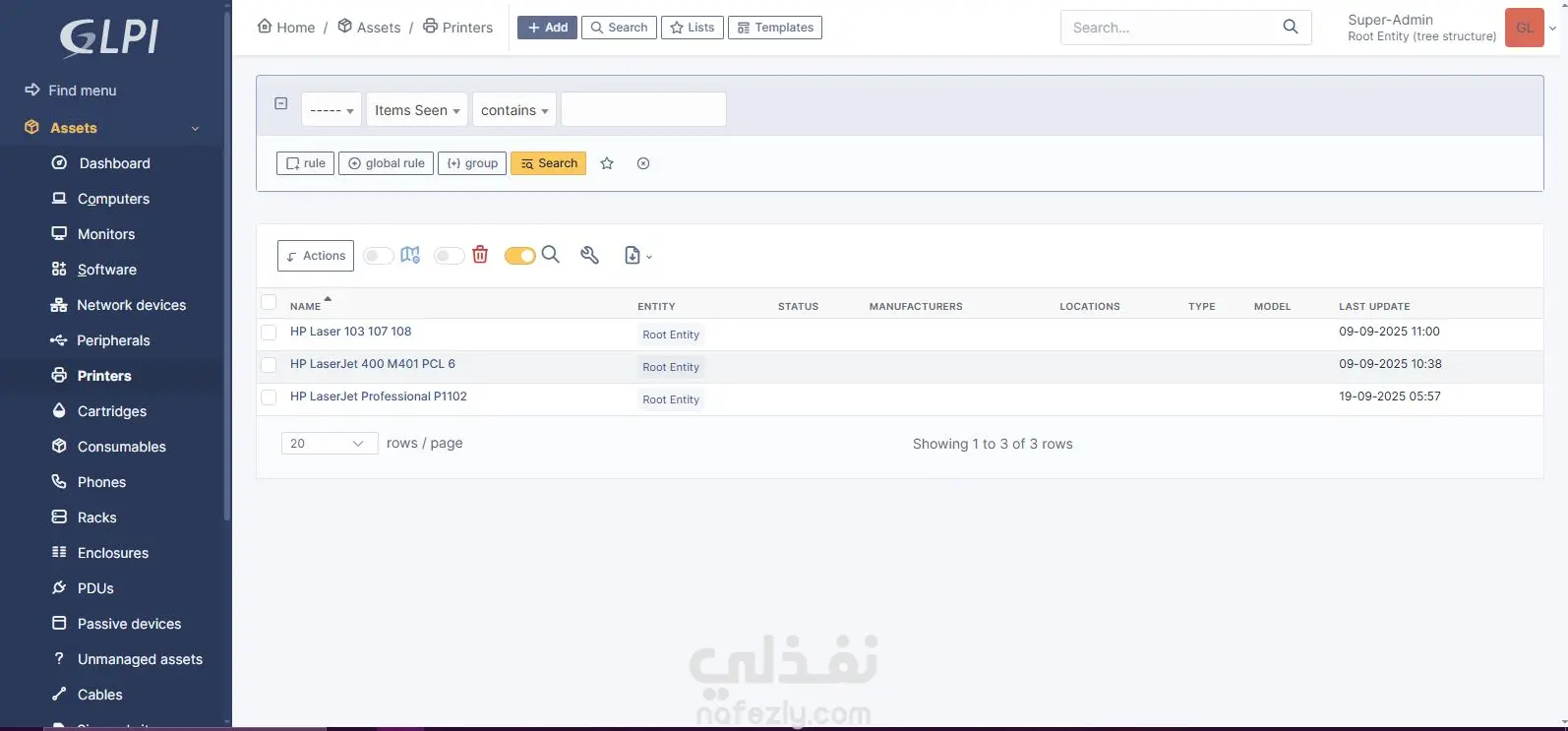Click the red trash bin icon
The image size is (1568, 731).
pos(480,255)
